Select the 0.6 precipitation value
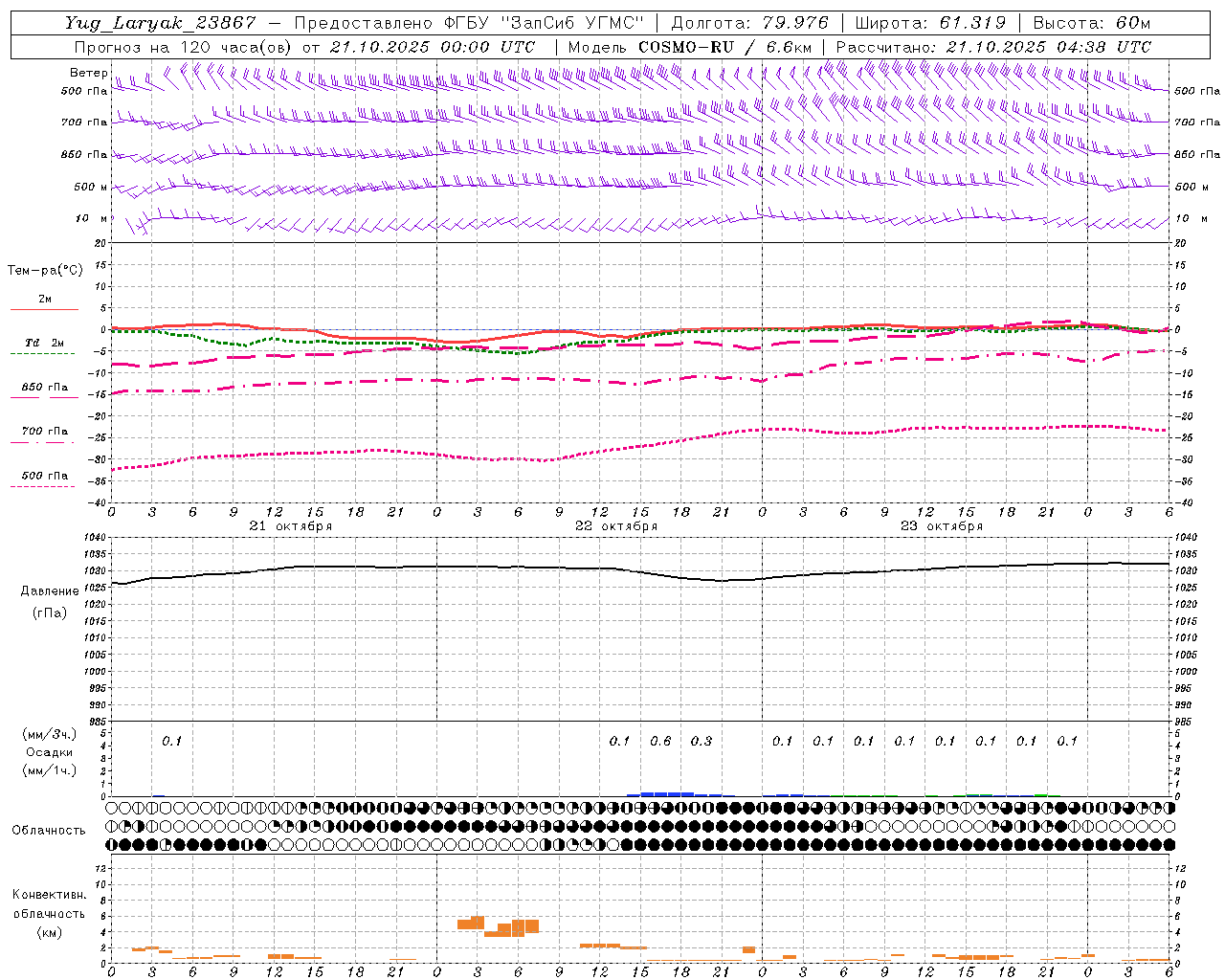1225x980 pixels. [x=660, y=741]
